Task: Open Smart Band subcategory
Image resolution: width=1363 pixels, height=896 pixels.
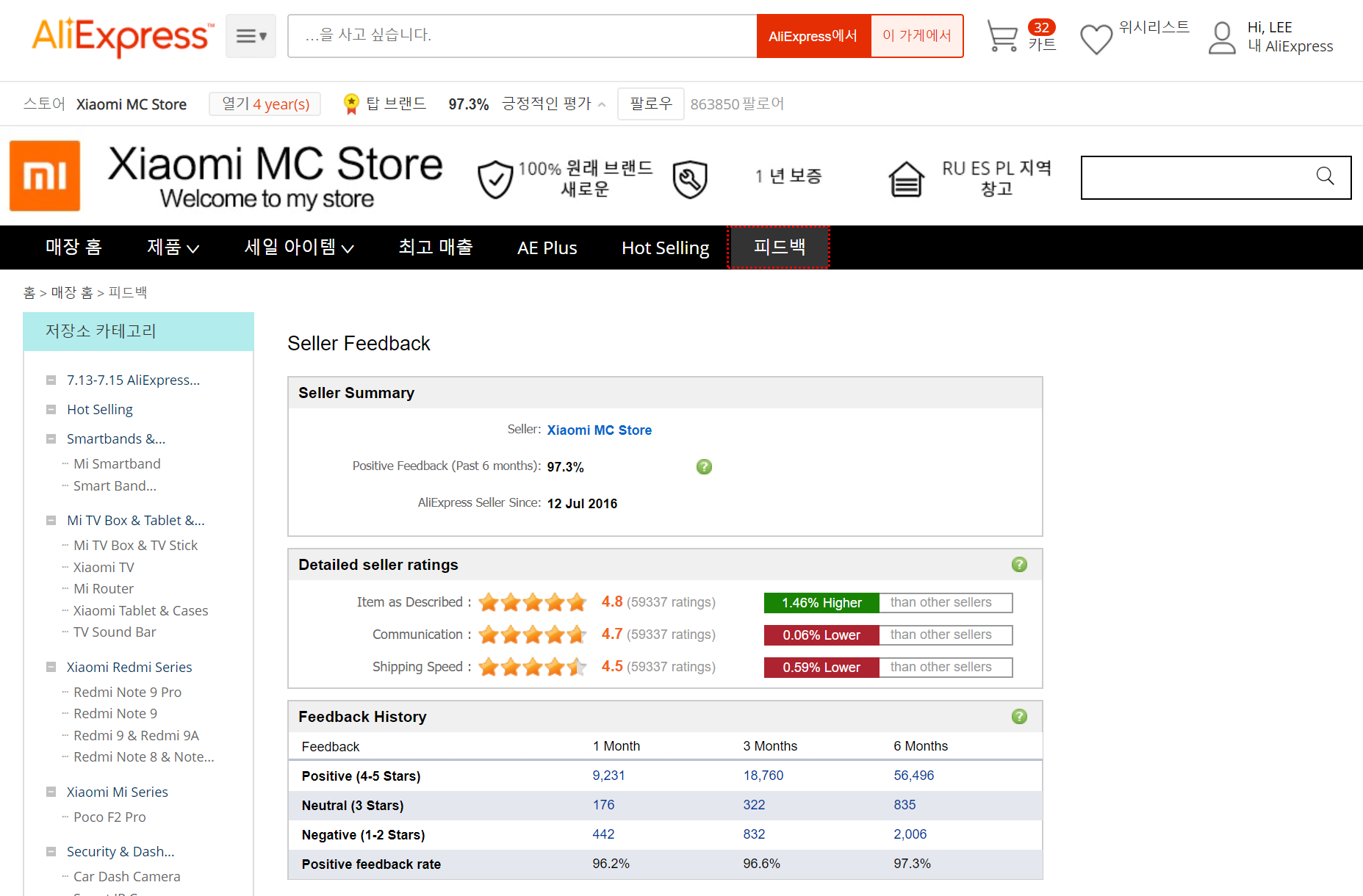Action: [x=115, y=485]
